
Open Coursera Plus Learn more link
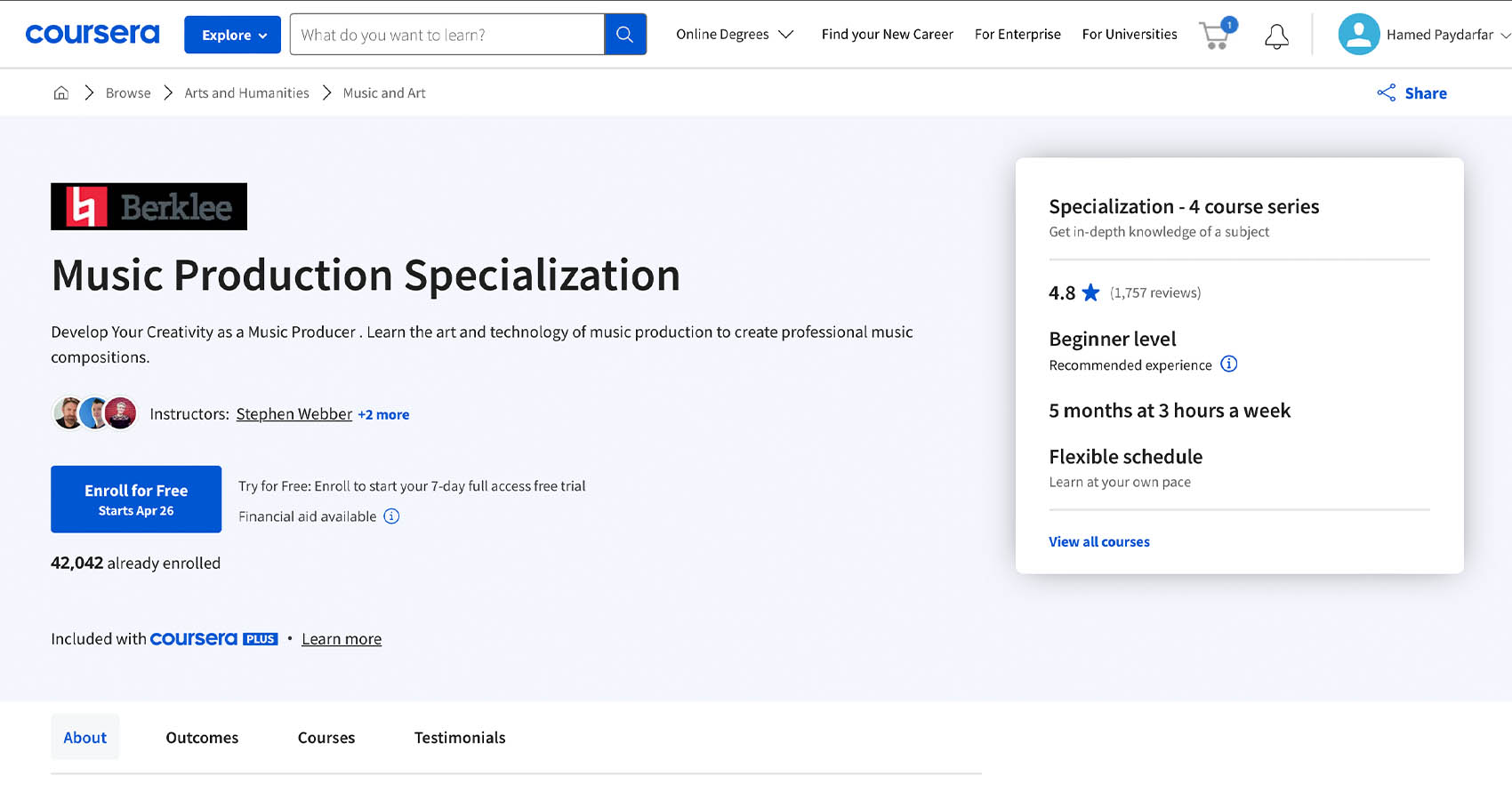(x=342, y=639)
